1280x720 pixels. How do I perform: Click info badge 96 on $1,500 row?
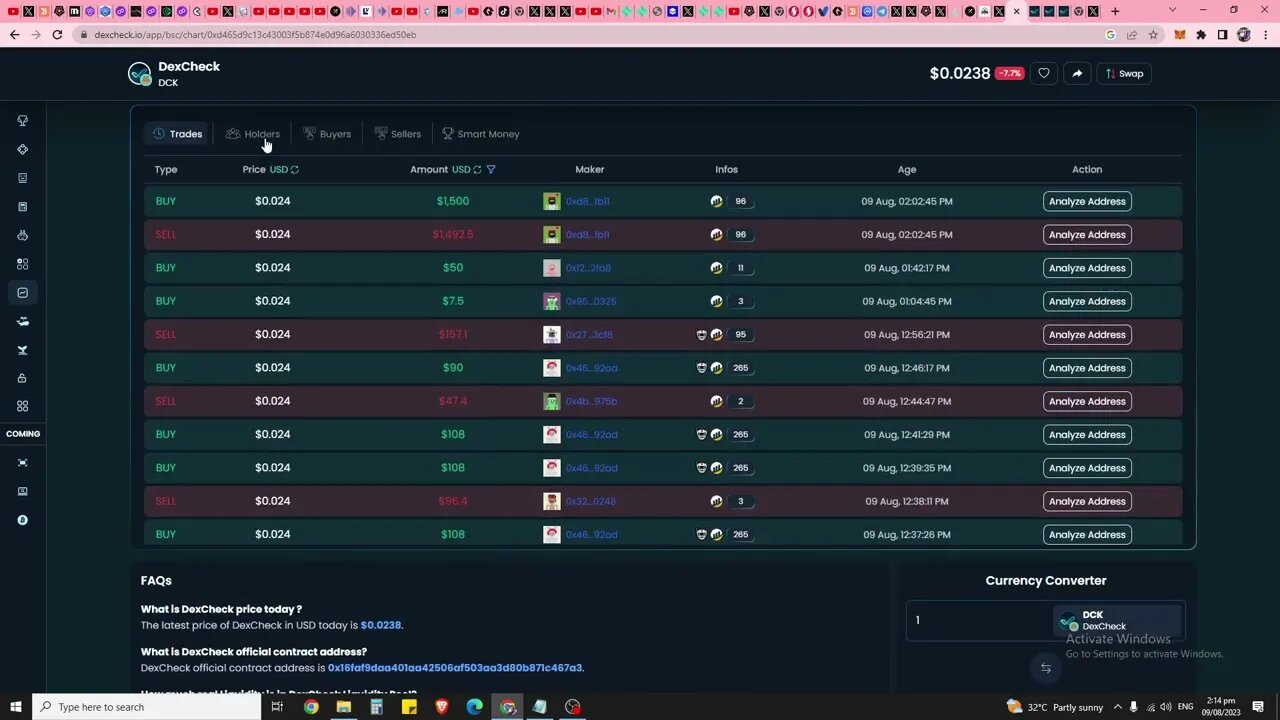click(741, 201)
